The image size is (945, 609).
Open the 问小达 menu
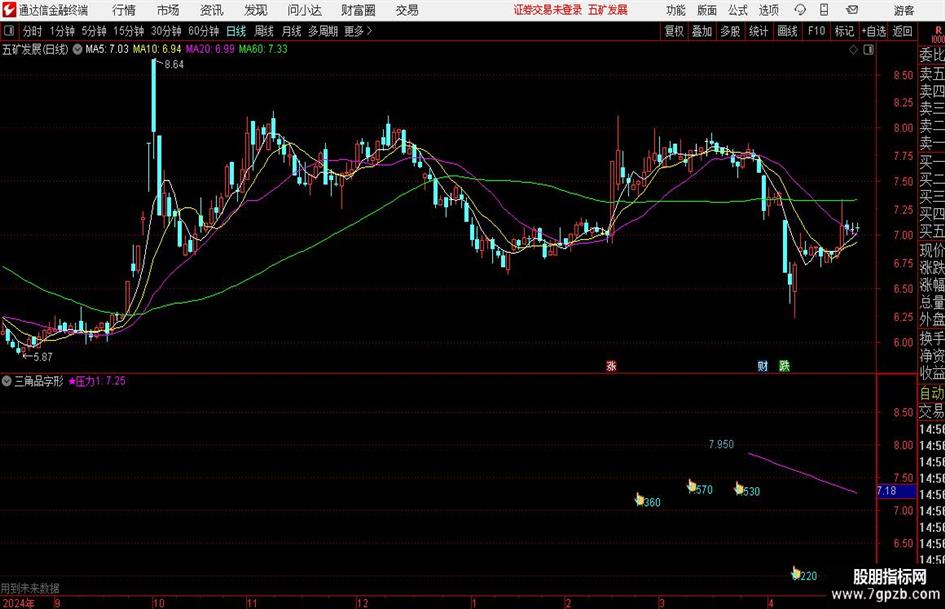[304, 10]
